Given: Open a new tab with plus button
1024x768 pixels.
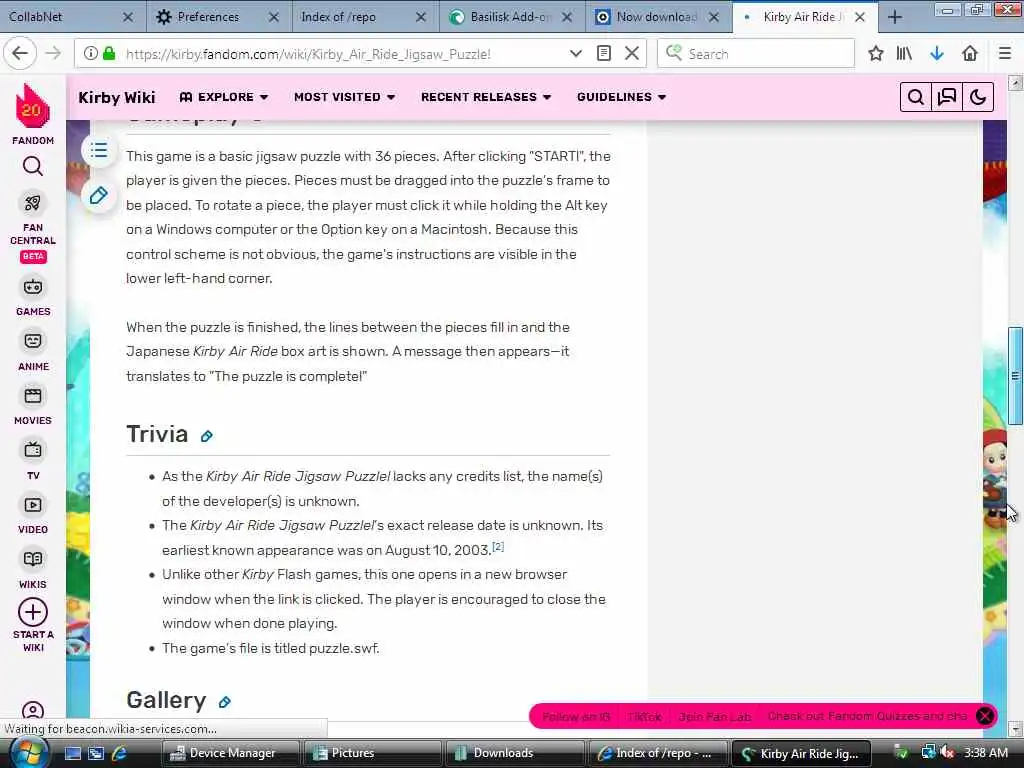Looking at the screenshot, I should coord(895,17).
